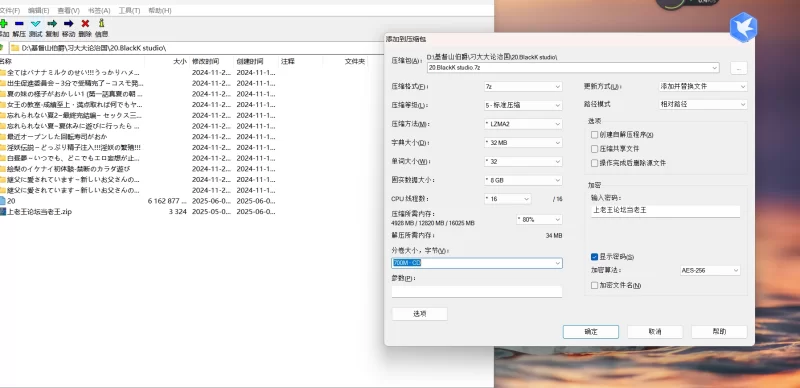
Task: Open the 压缩等级 dropdown showing 5 - 标准压缩
Action: click(522, 105)
